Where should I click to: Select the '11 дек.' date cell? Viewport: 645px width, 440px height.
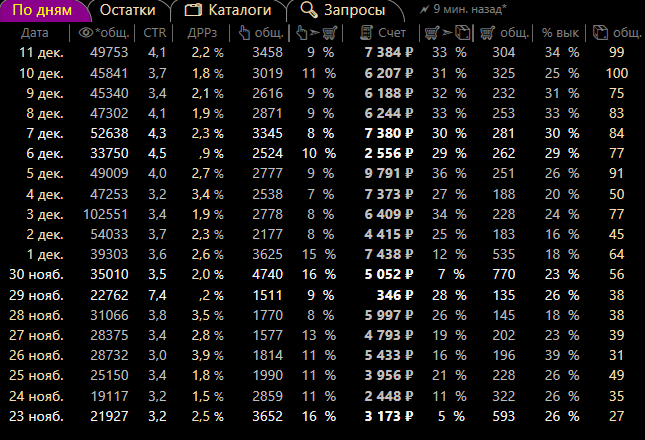pyautogui.click(x=41, y=52)
